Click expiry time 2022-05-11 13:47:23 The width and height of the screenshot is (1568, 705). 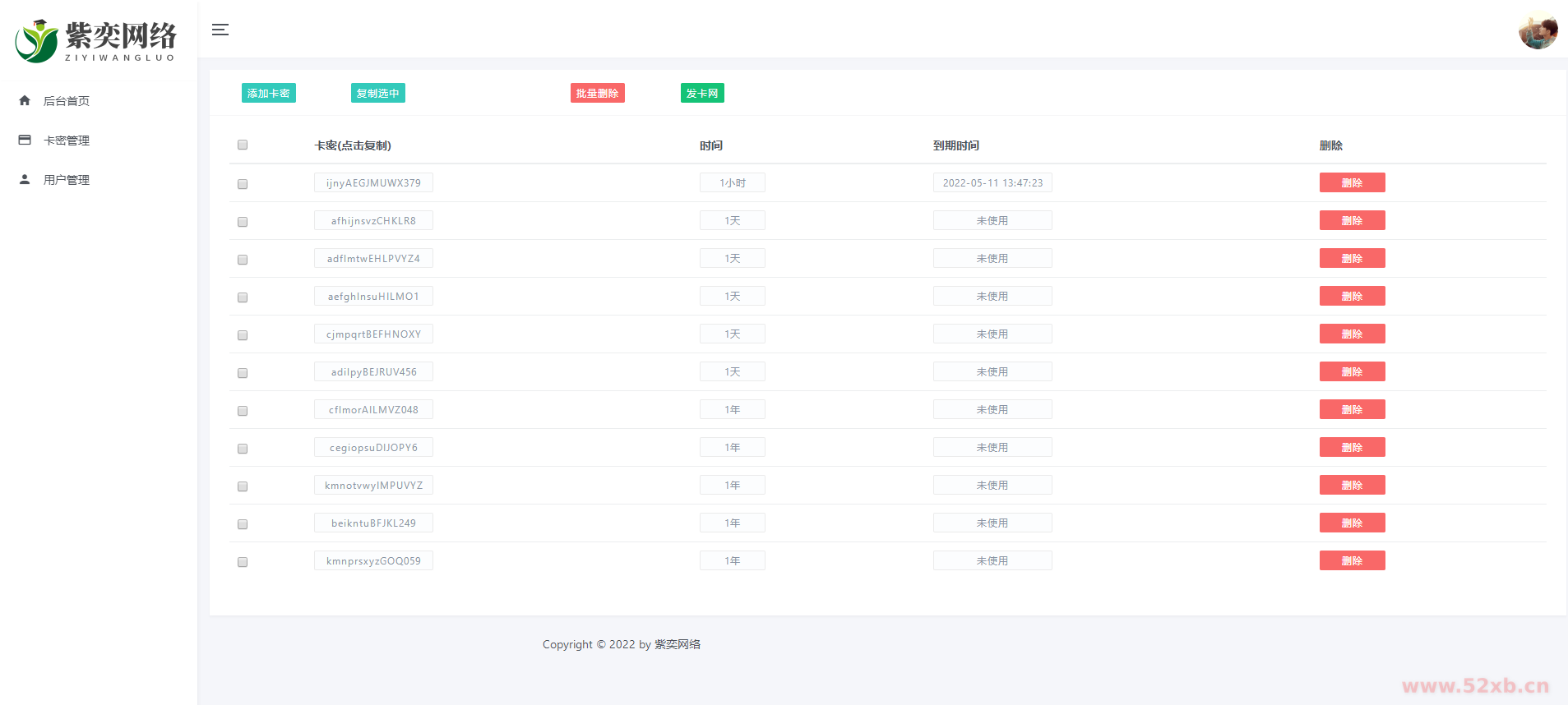coord(992,182)
